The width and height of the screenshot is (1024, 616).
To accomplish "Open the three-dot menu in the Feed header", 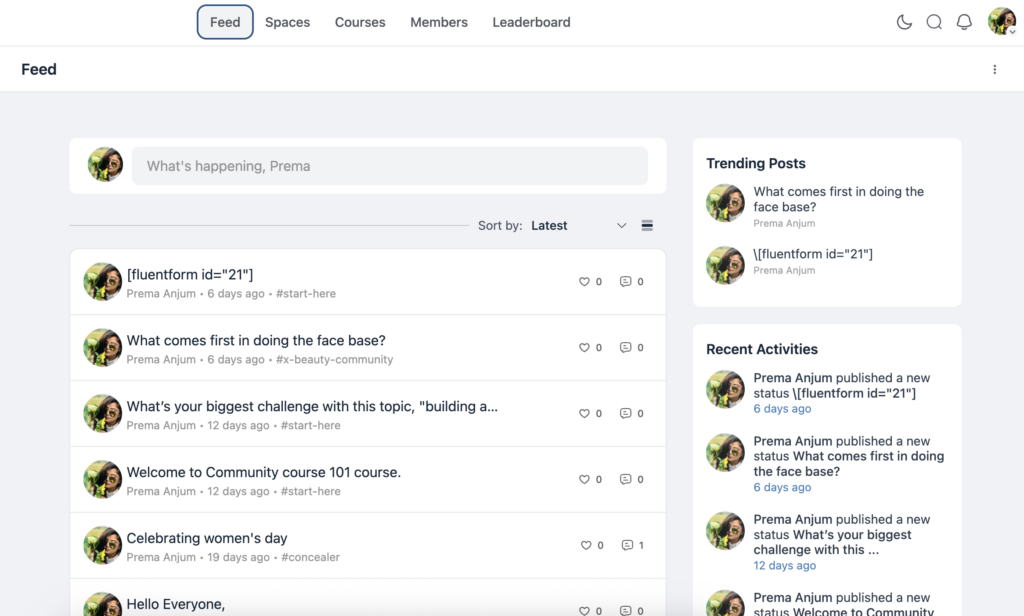I will pos(995,69).
